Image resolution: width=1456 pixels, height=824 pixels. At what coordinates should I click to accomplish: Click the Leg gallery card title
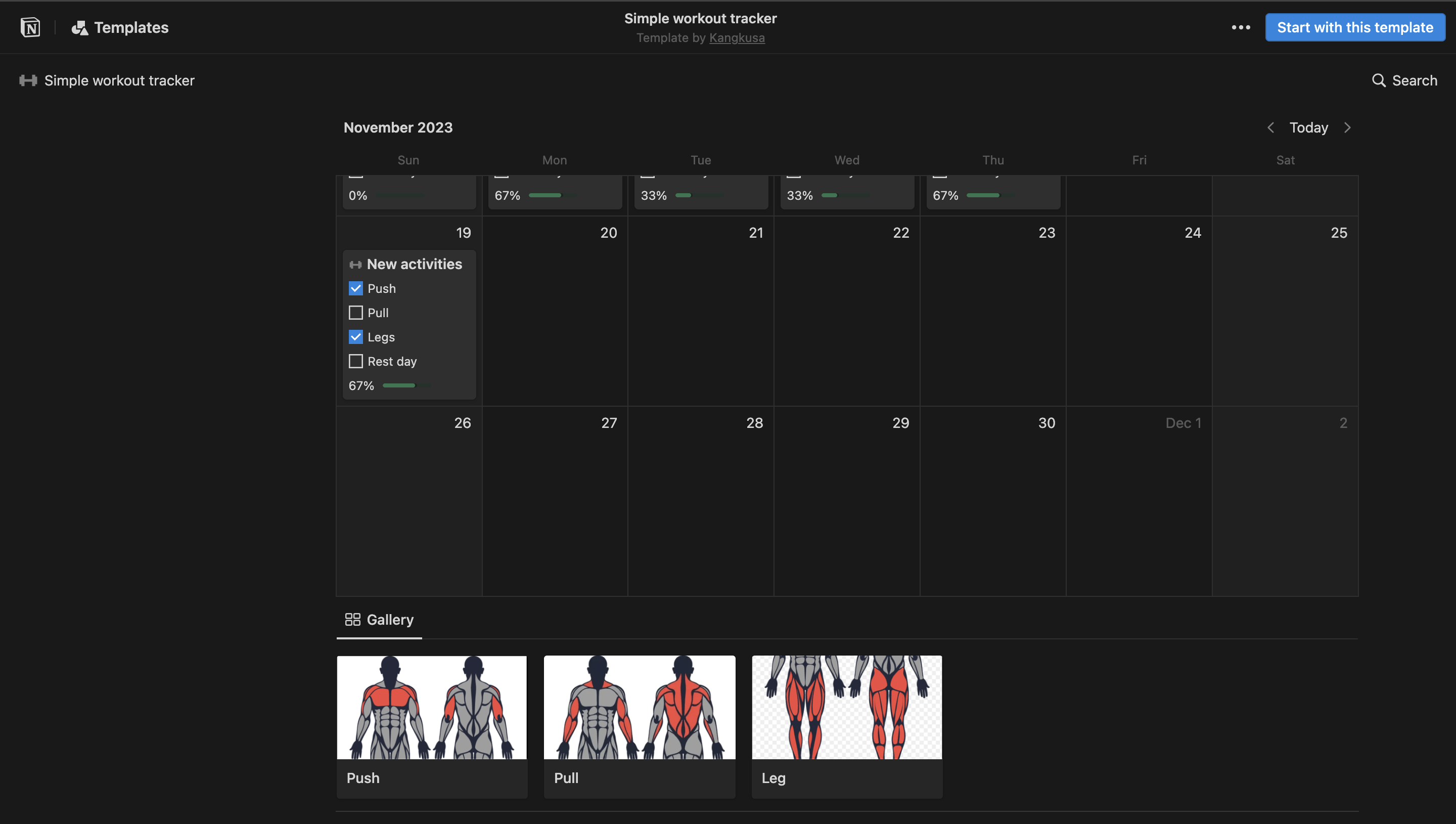pos(773,778)
